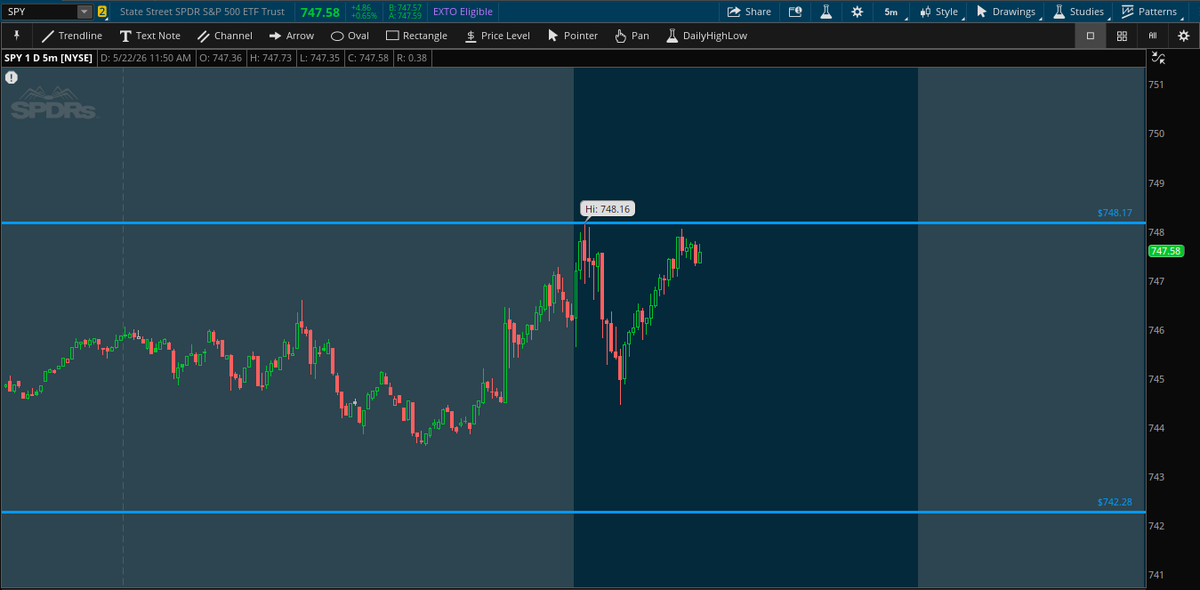Click the Share button
Screen dimensions: 1200x590
(749, 12)
